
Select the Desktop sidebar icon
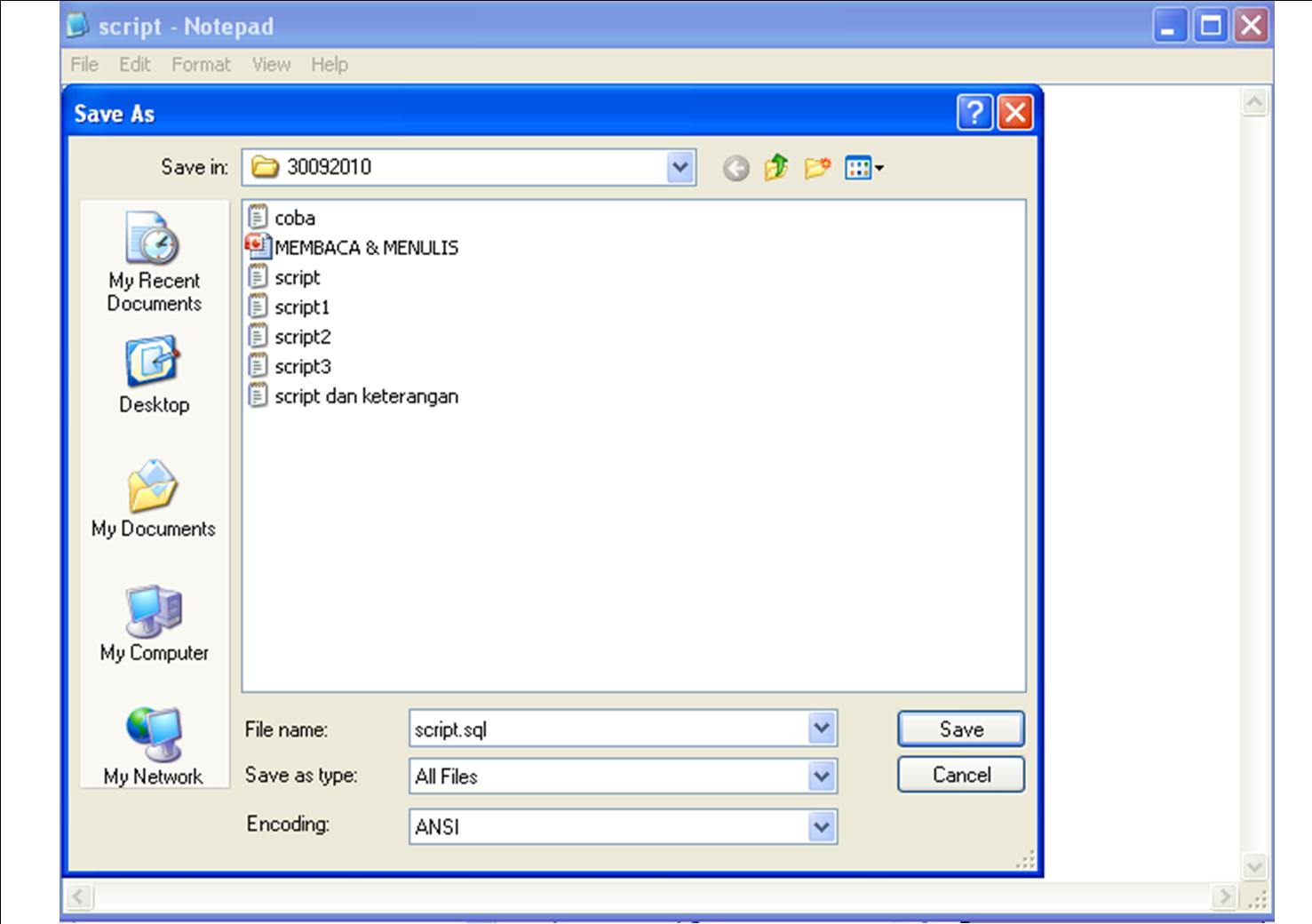pyautogui.click(x=154, y=373)
